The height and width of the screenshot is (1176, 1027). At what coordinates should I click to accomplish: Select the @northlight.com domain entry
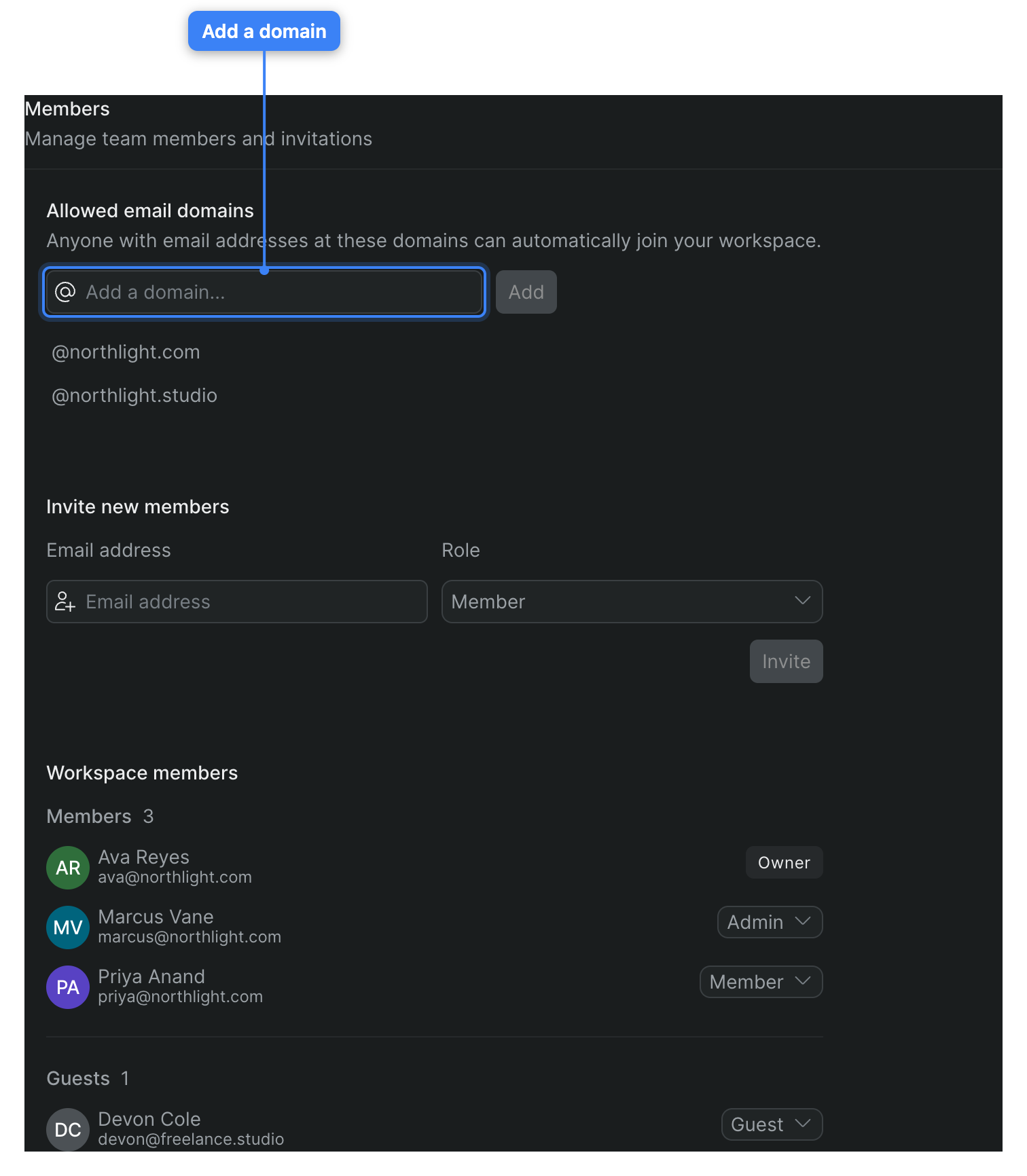126,352
